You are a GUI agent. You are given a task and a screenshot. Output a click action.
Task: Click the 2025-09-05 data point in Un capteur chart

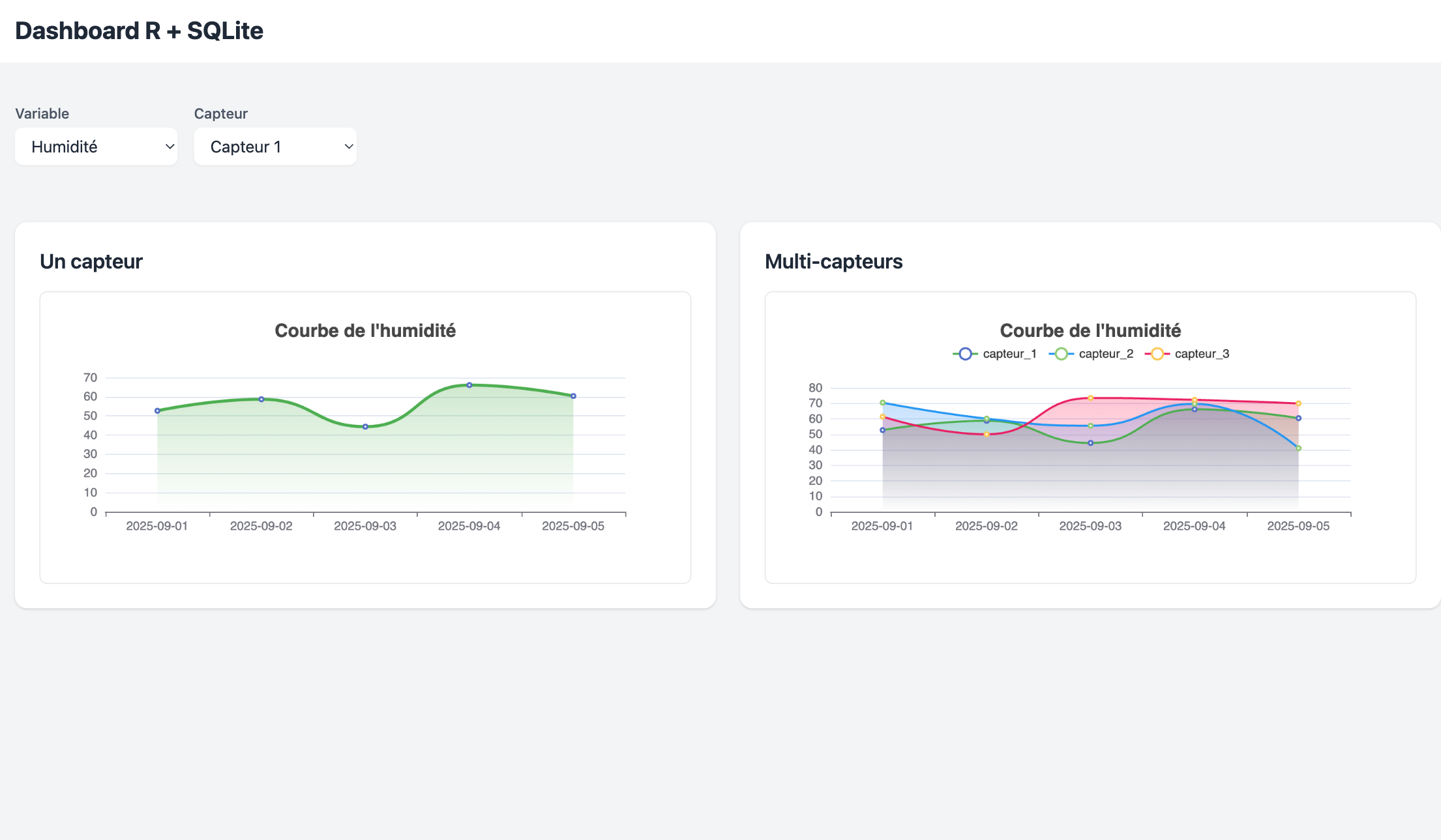click(x=573, y=396)
